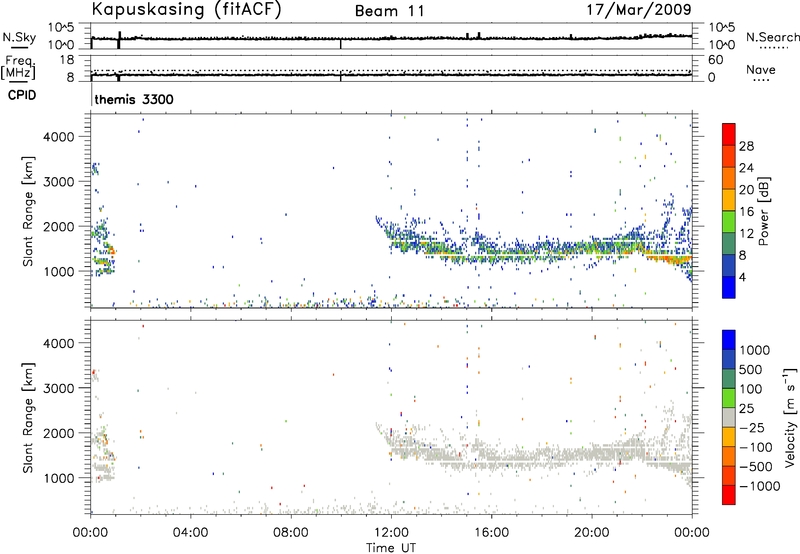
Task: Select the "Beam 11" header label
Action: pyautogui.click(x=389, y=11)
